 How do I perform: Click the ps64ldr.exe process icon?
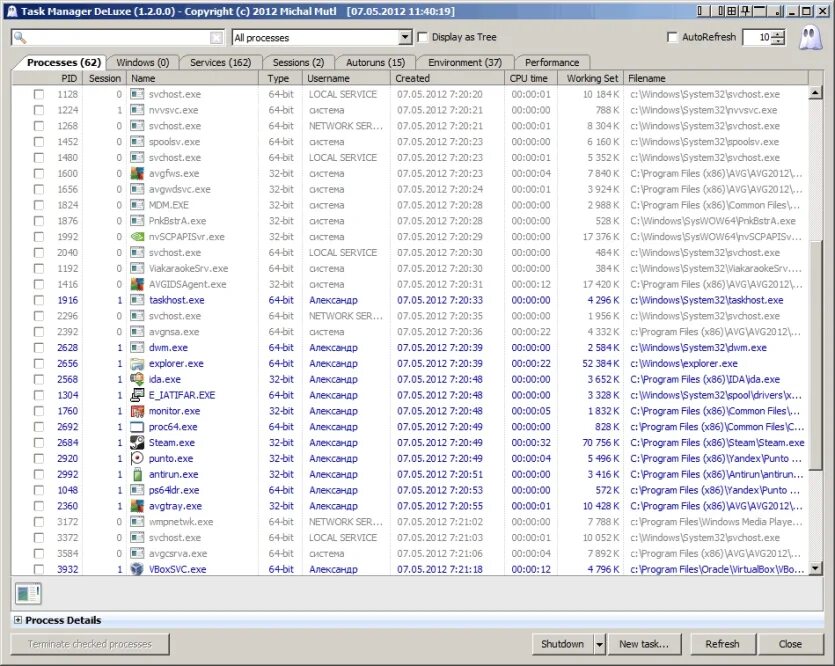[137, 490]
